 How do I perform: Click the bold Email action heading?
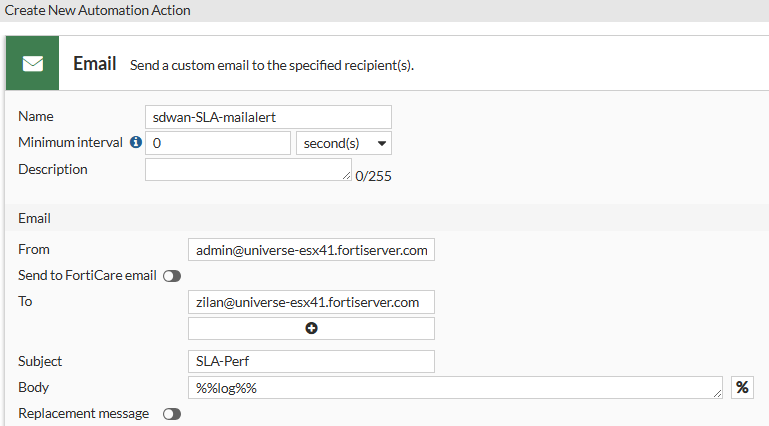(95, 64)
